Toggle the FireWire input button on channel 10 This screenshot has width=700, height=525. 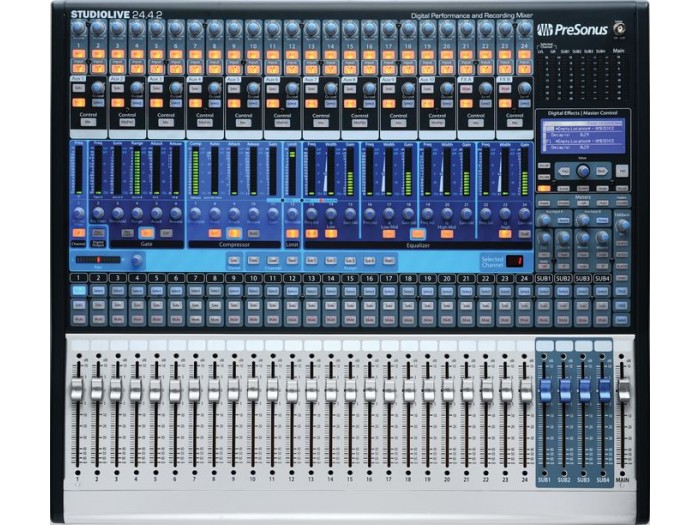[253, 69]
